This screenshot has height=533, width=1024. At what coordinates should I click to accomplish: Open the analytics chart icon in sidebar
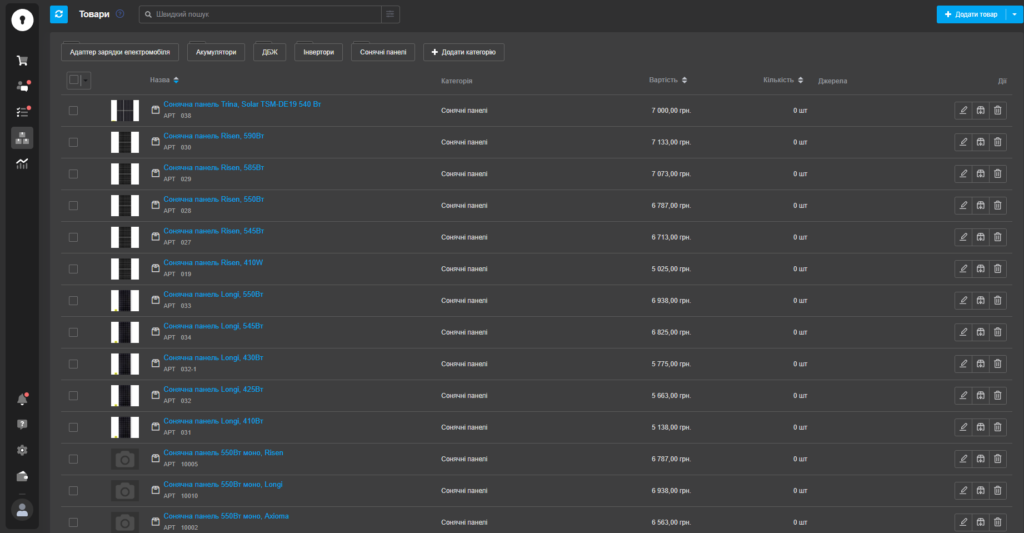pyautogui.click(x=22, y=163)
